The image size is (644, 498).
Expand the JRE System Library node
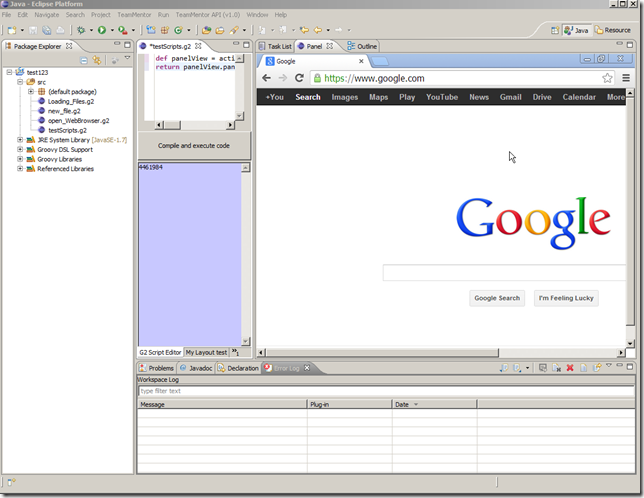[x=19, y=140]
